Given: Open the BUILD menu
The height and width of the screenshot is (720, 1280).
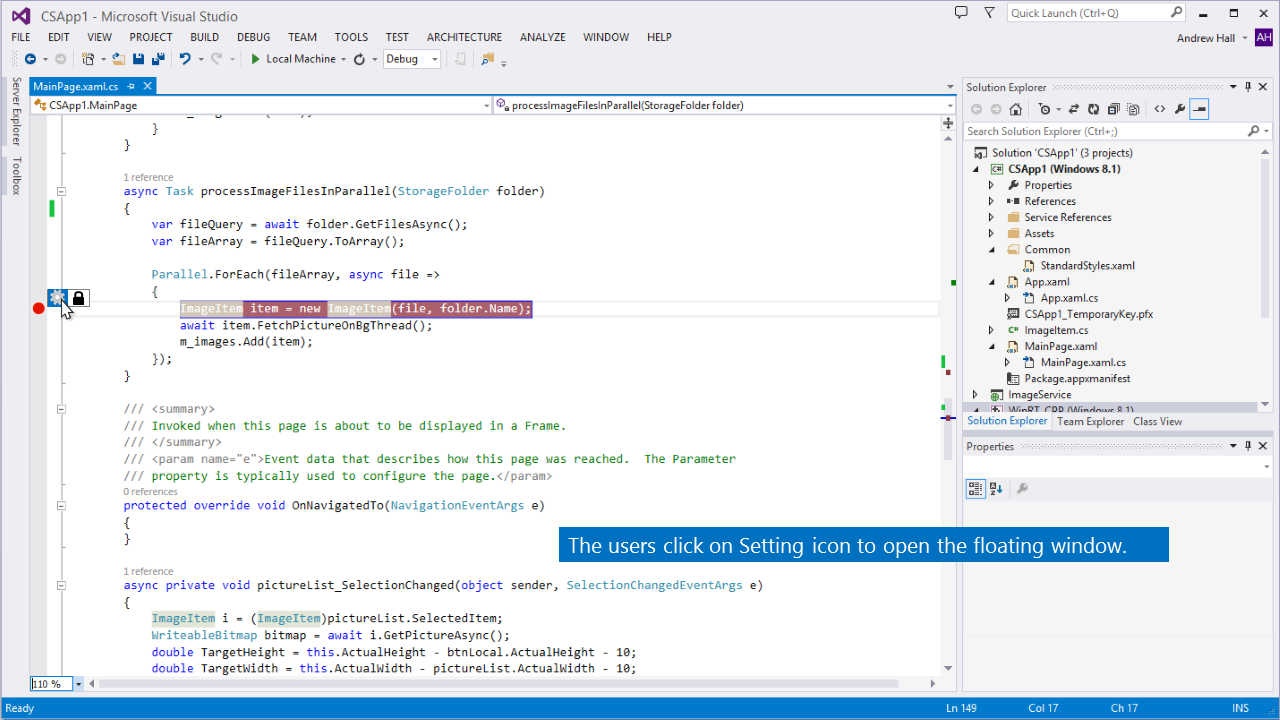Looking at the screenshot, I should tap(204, 37).
